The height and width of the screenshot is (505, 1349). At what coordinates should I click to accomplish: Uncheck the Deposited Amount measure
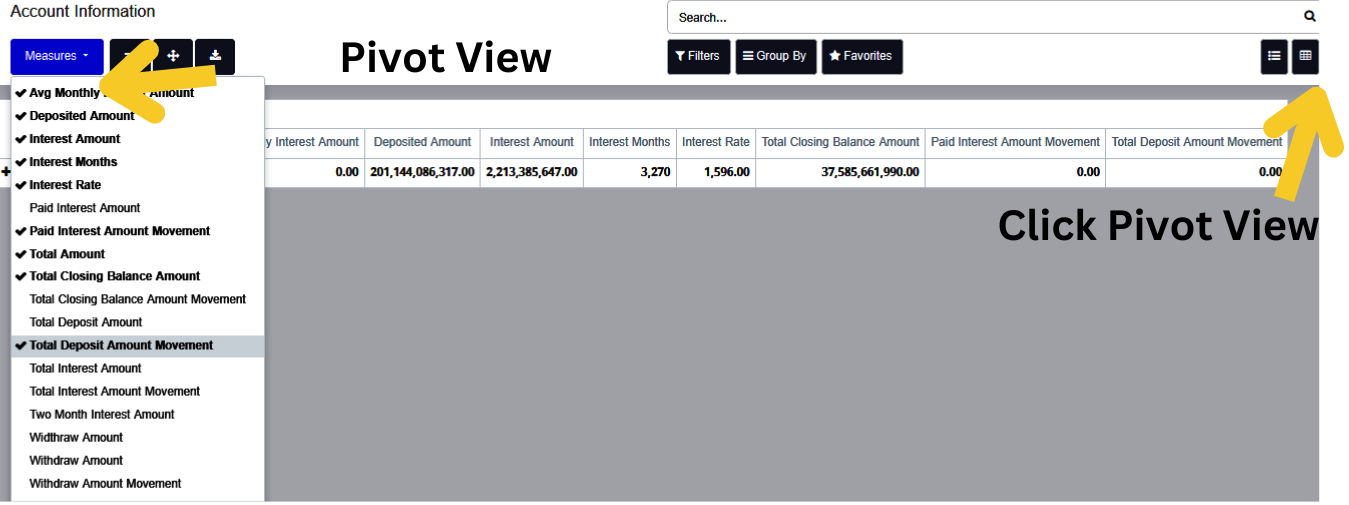pos(138,116)
